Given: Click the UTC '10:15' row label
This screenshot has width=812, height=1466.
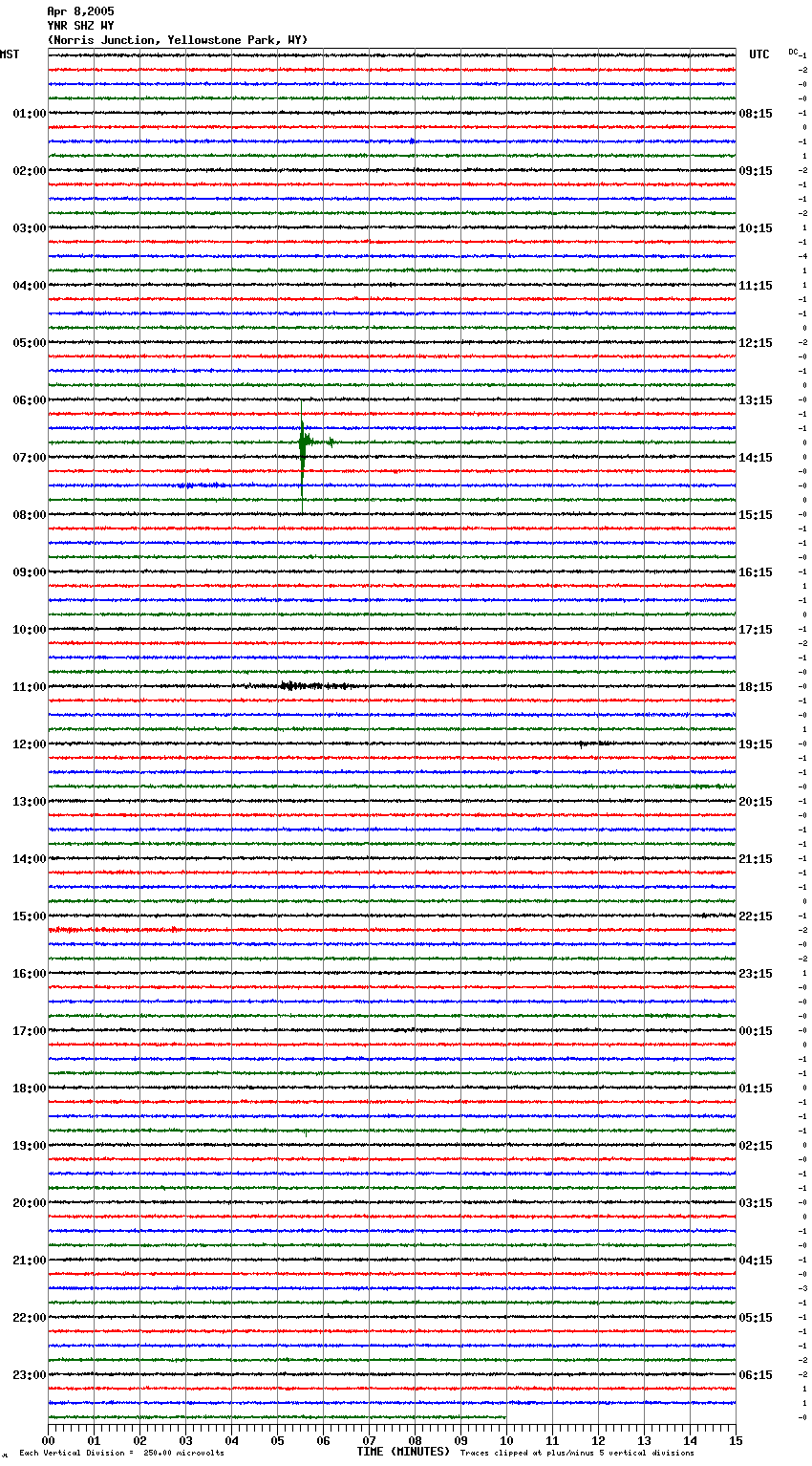Looking at the screenshot, I should point(756,228).
